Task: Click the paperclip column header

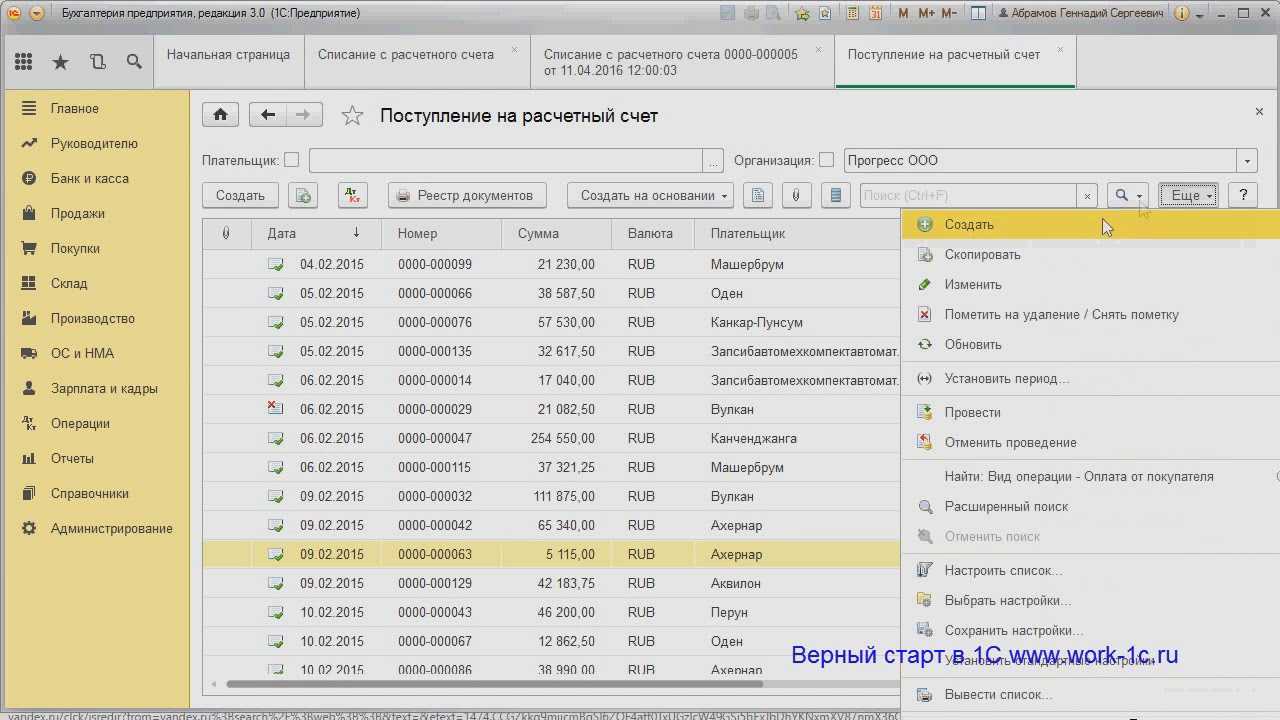Action: tap(226, 233)
